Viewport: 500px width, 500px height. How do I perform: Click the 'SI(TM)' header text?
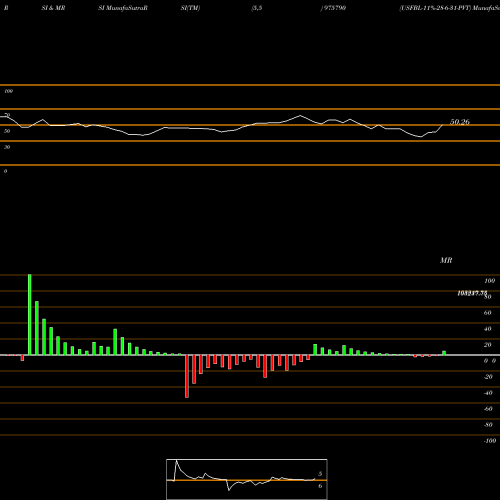(x=190, y=8)
